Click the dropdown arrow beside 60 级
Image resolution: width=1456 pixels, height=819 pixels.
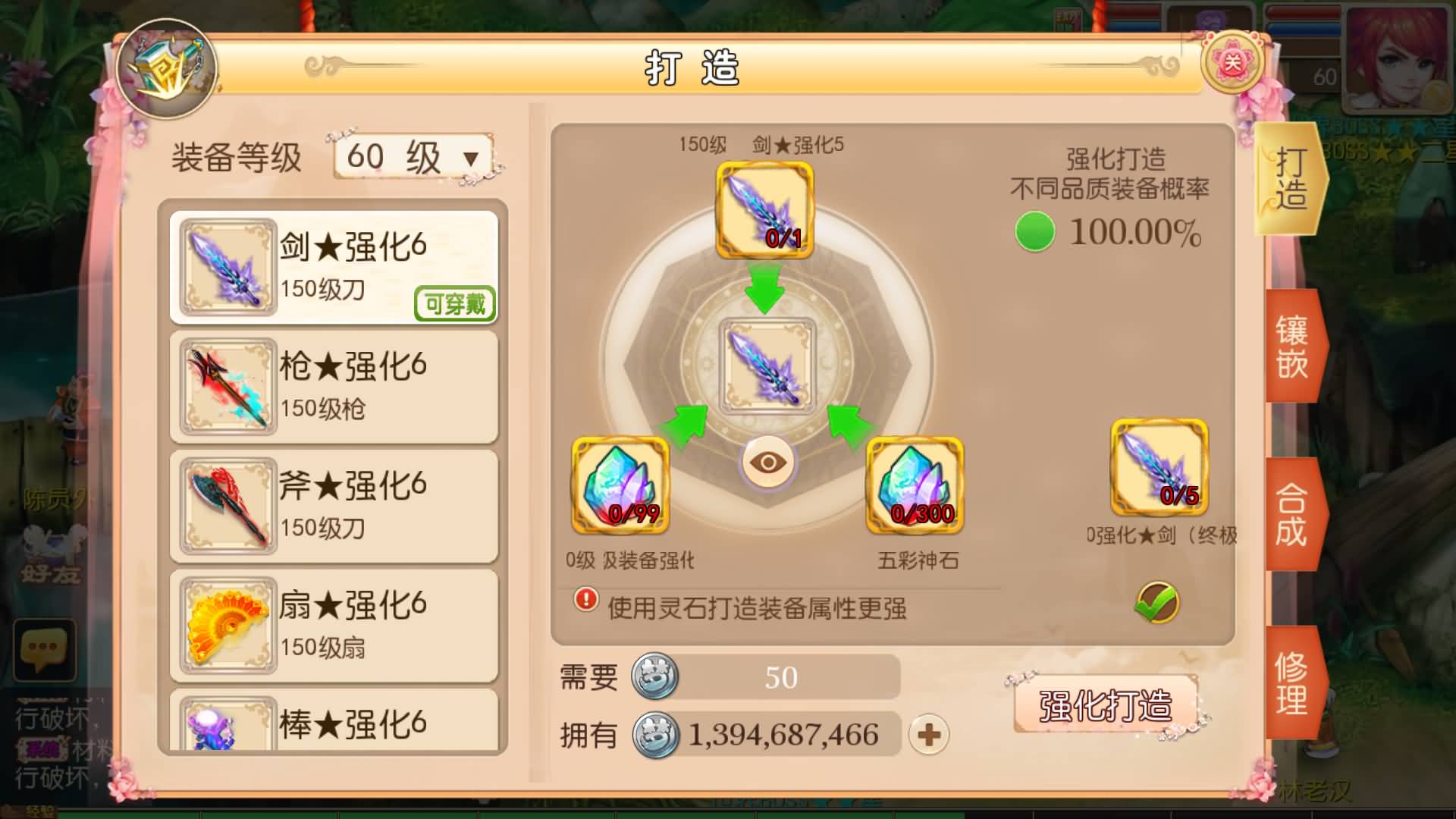pyautogui.click(x=471, y=159)
